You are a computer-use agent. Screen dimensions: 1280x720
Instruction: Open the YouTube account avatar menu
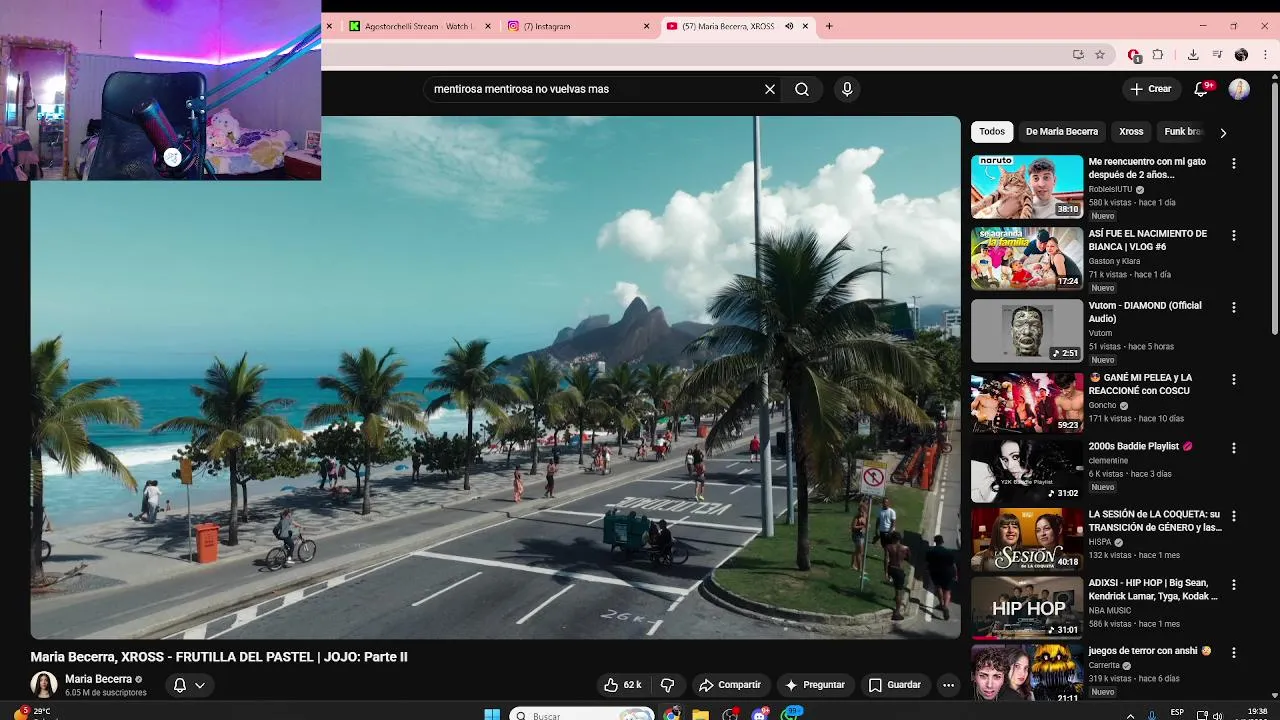[1239, 89]
